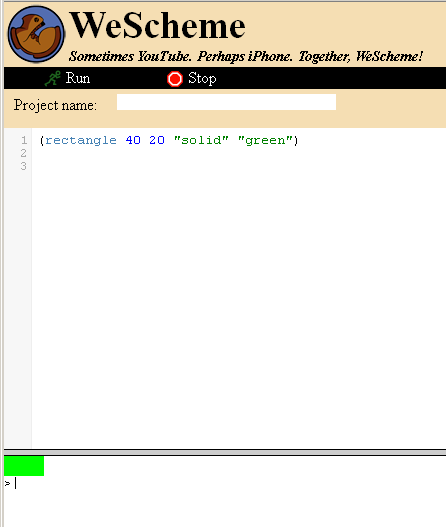Screen dimensions: 446x527
Task: Click the green rectangle output image
Action: click(x=24, y=466)
